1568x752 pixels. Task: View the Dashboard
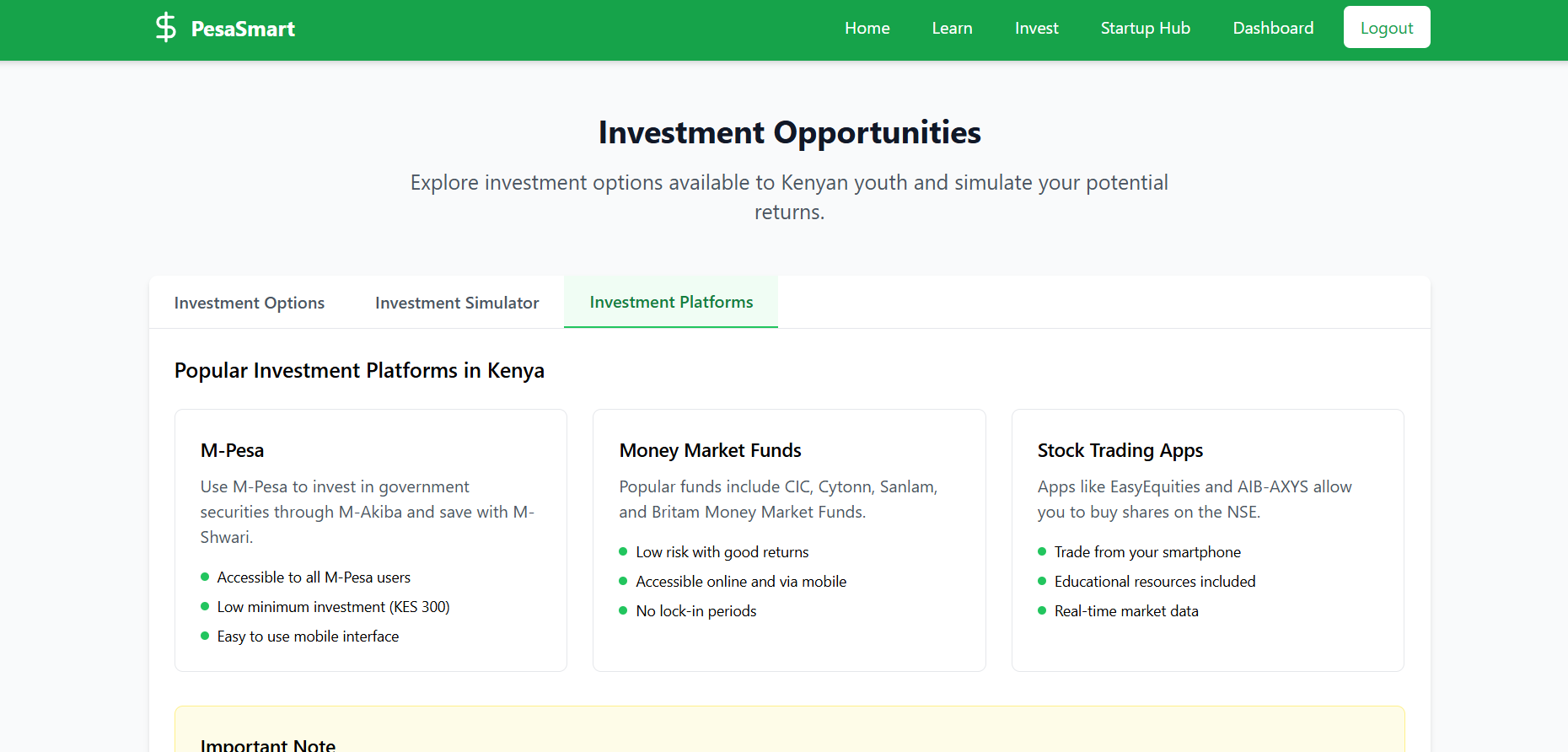click(x=1273, y=28)
